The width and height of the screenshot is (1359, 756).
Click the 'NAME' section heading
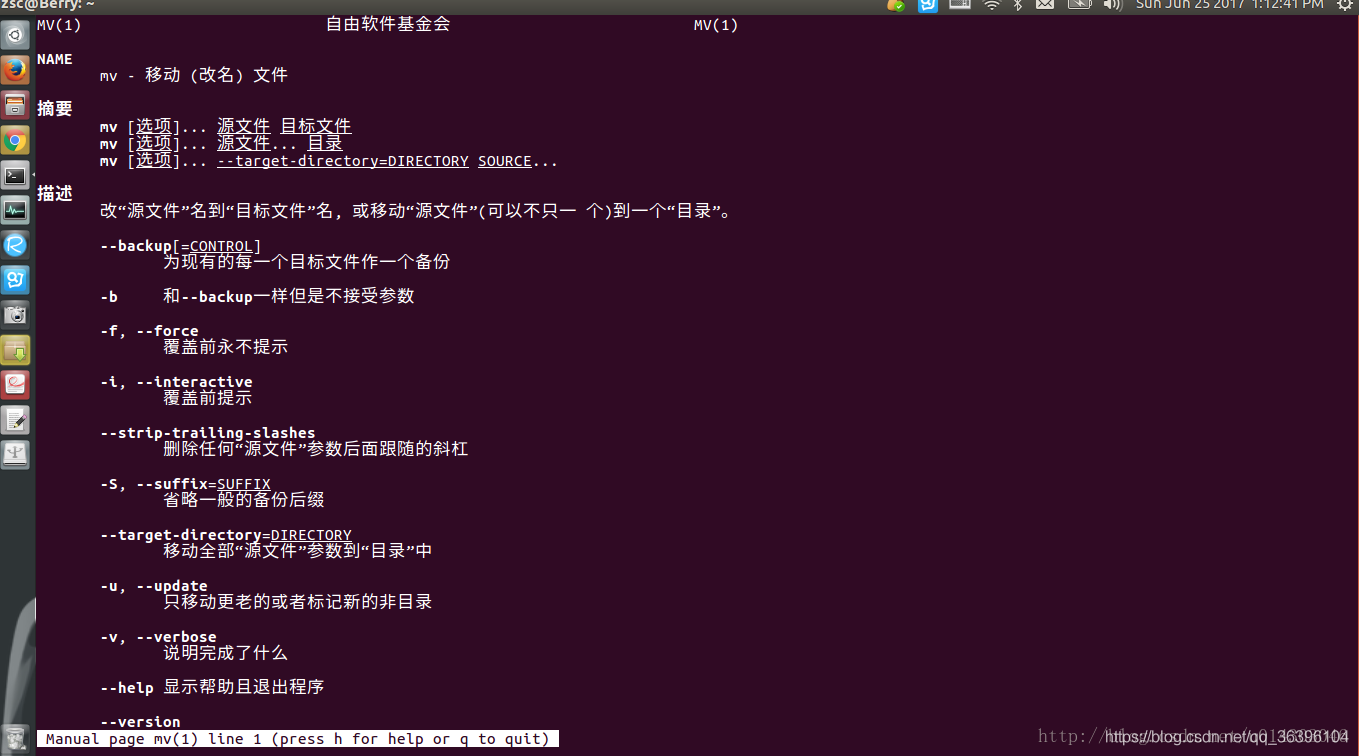55,59
